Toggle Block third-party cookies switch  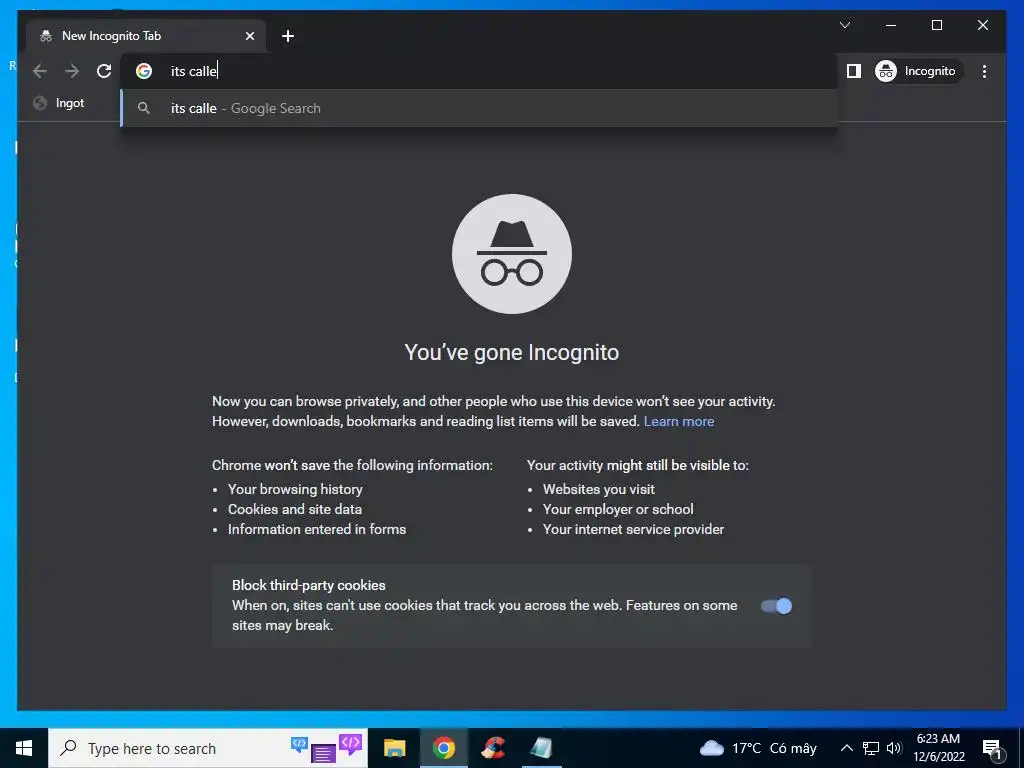[x=776, y=606]
